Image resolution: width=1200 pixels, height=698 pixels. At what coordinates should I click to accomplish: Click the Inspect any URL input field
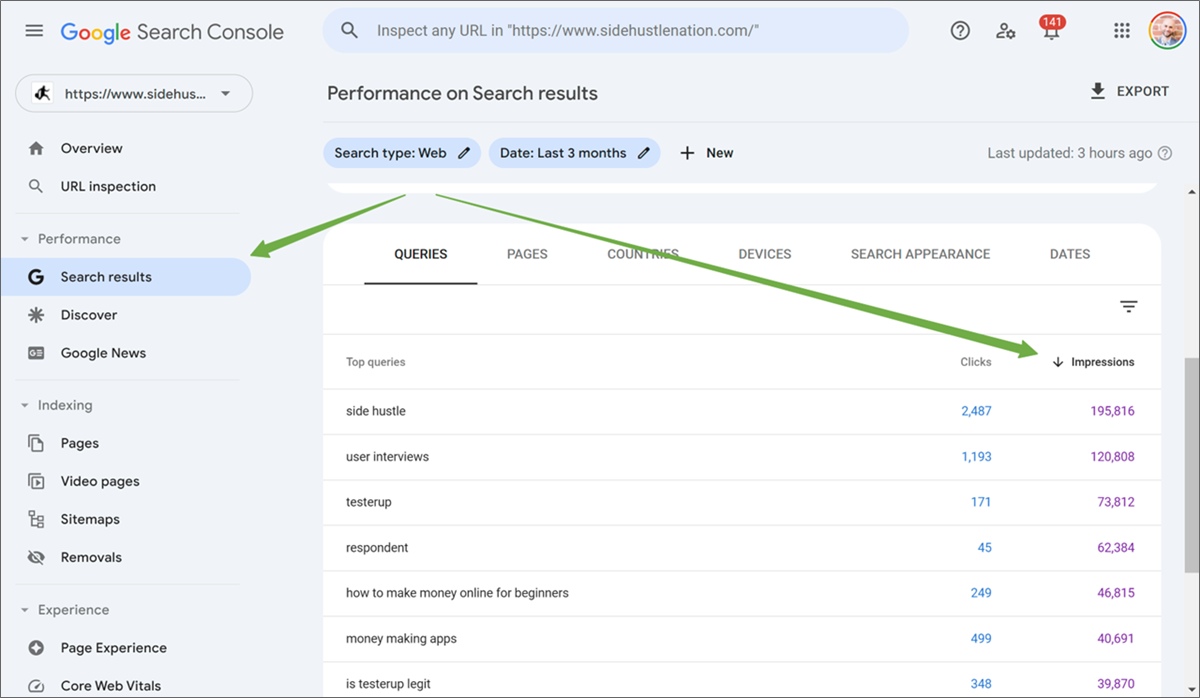[x=615, y=31]
